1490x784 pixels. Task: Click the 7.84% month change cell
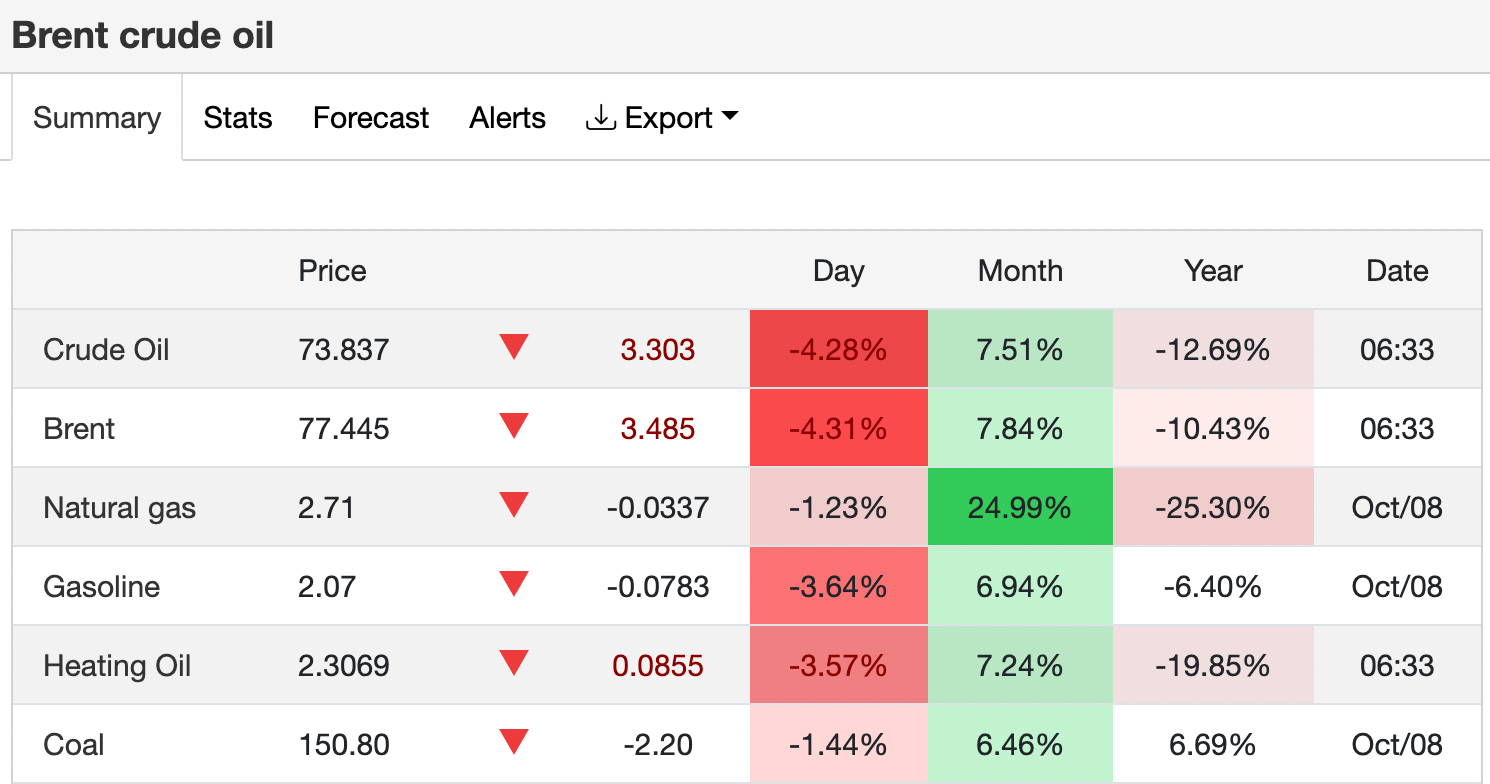(1020, 428)
